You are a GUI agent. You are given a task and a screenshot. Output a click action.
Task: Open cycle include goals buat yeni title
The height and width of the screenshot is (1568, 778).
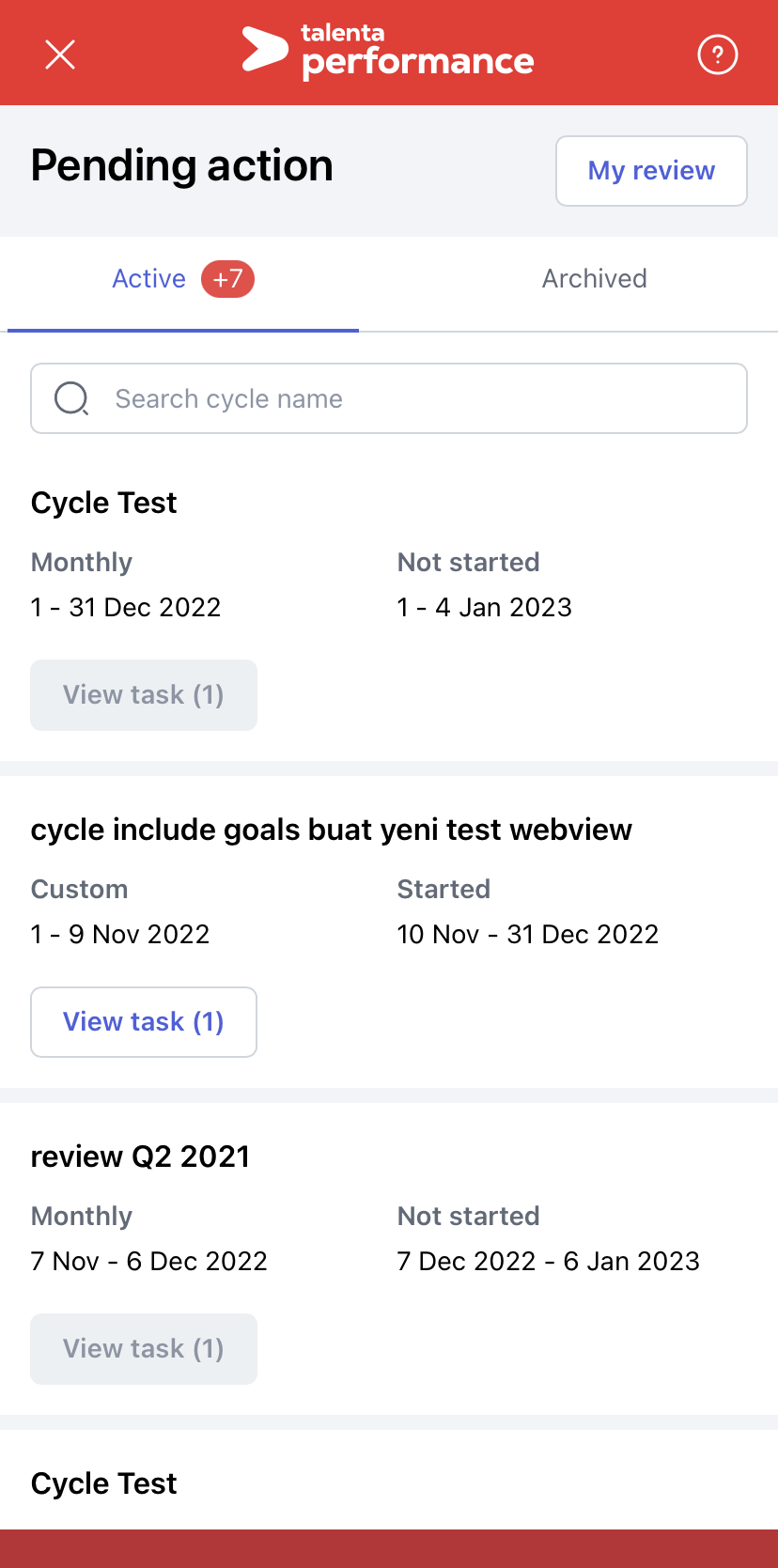[x=332, y=830]
